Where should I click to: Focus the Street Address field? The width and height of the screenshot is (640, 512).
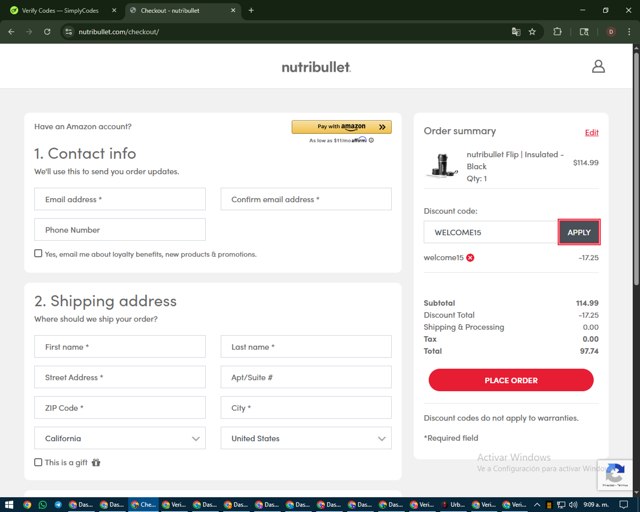tap(120, 377)
